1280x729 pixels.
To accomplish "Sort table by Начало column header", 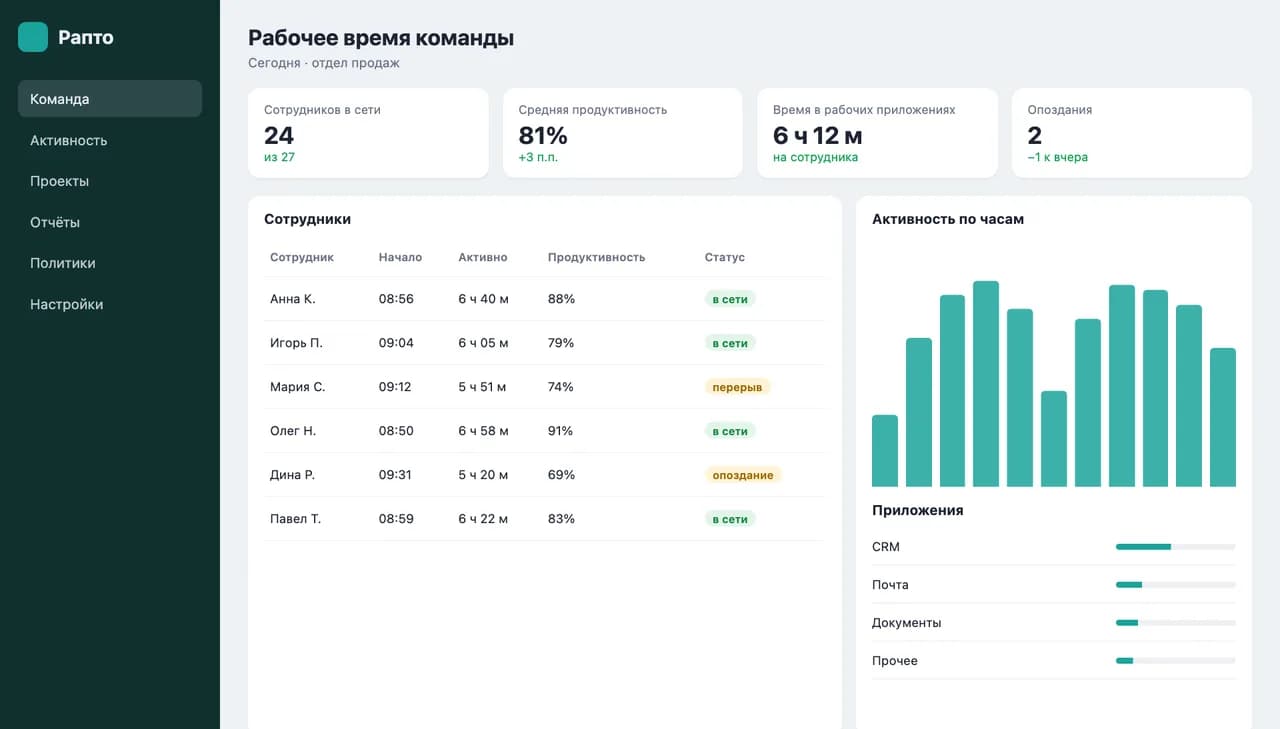I will point(400,257).
